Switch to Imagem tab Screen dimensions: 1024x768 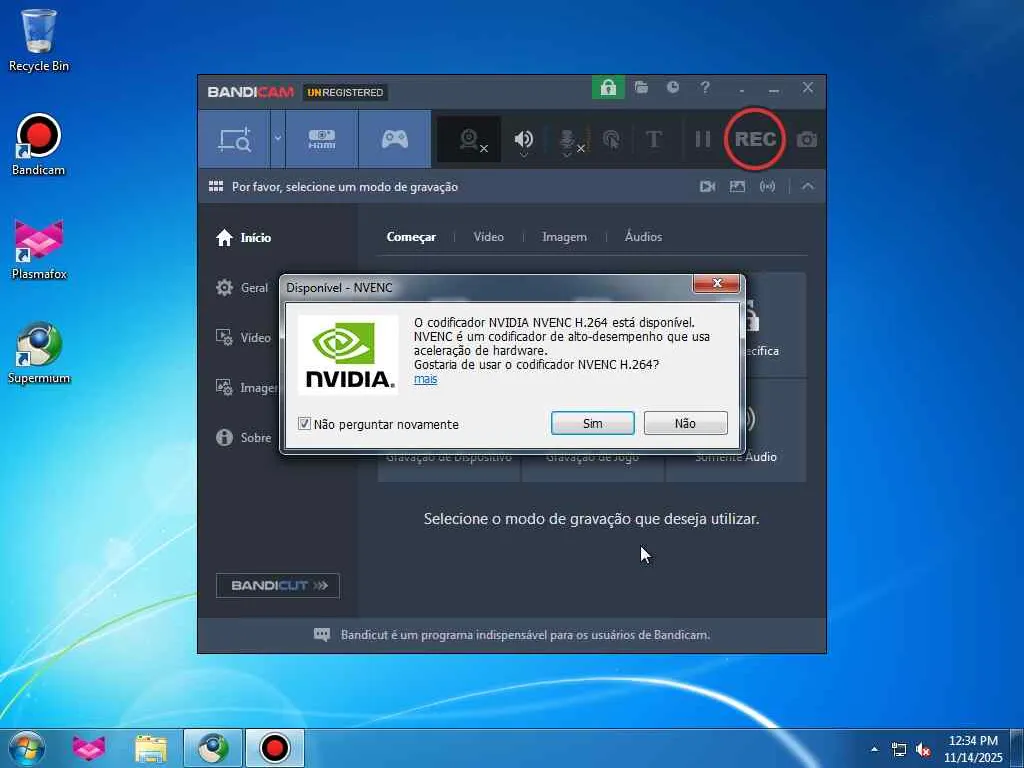click(564, 237)
